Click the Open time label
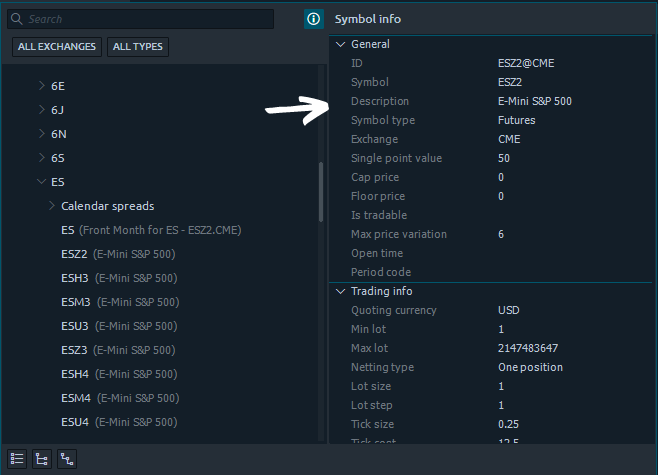 [x=377, y=253]
